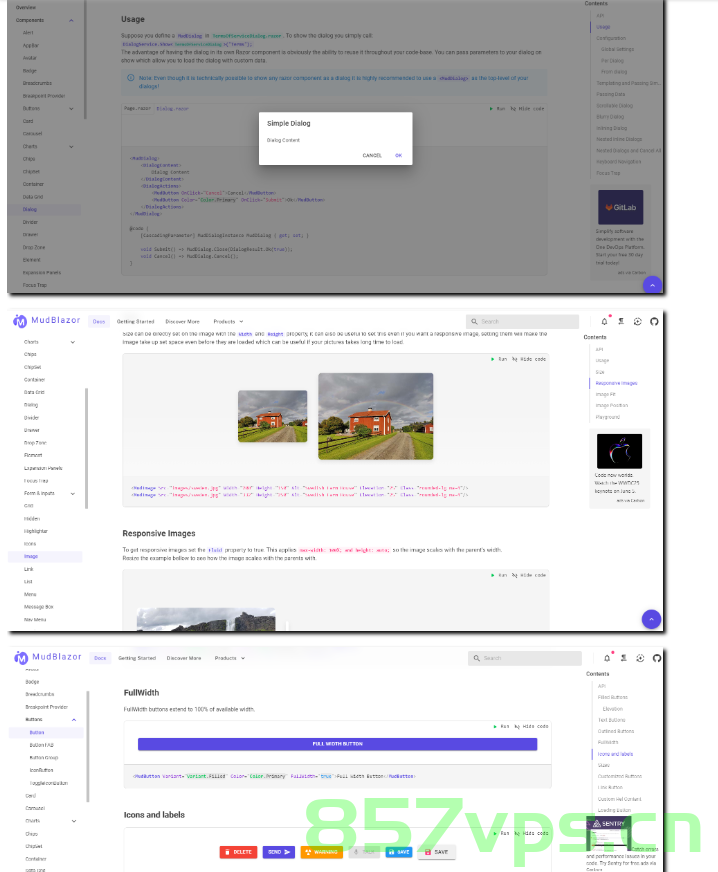
Task: Expand the Products dropdown on the Button page
Action: pyautogui.click(x=230, y=658)
